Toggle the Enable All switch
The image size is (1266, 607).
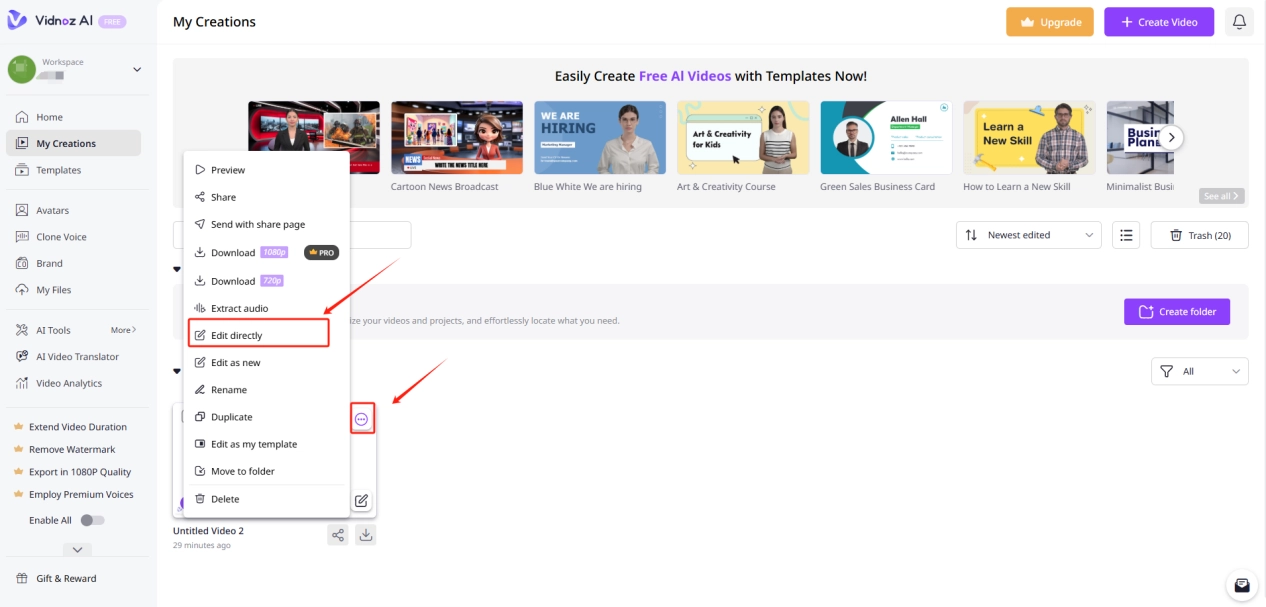(92, 520)
